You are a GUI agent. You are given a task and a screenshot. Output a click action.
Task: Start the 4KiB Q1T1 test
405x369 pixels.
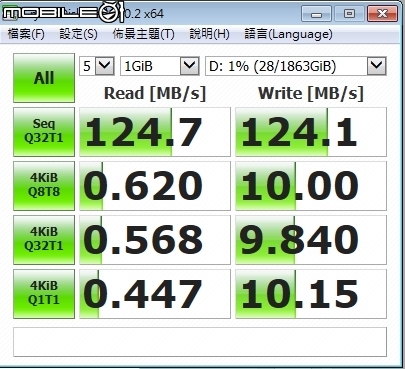click(44, 294)
